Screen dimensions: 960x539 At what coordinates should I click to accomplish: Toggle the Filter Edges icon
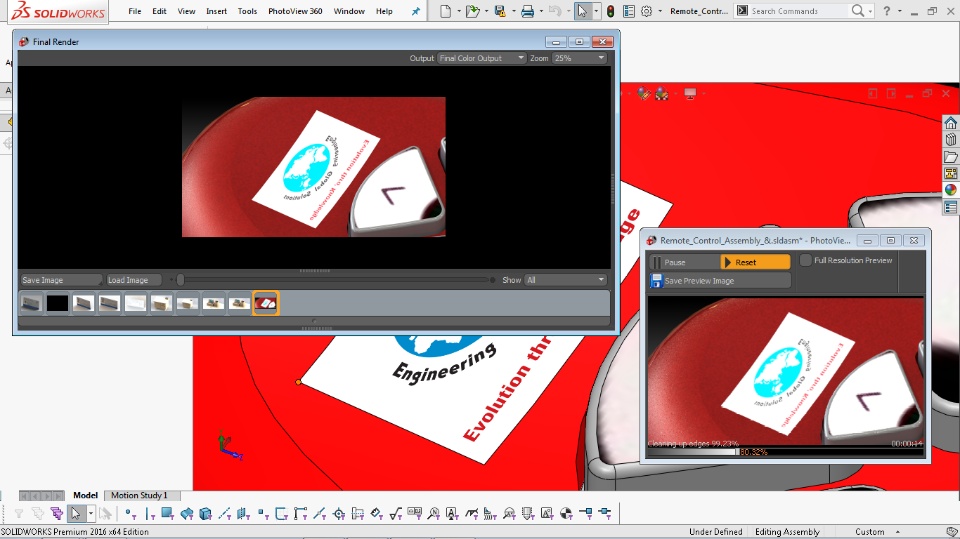(x=149, y=513)
